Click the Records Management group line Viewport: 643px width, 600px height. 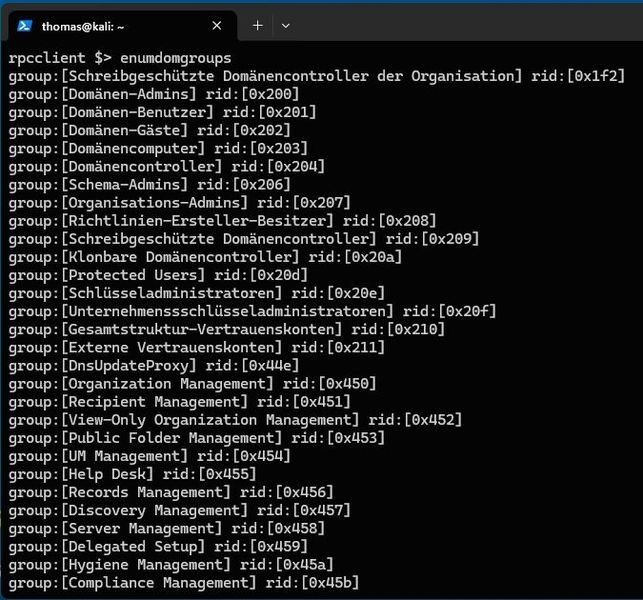[x=171, y=491]
